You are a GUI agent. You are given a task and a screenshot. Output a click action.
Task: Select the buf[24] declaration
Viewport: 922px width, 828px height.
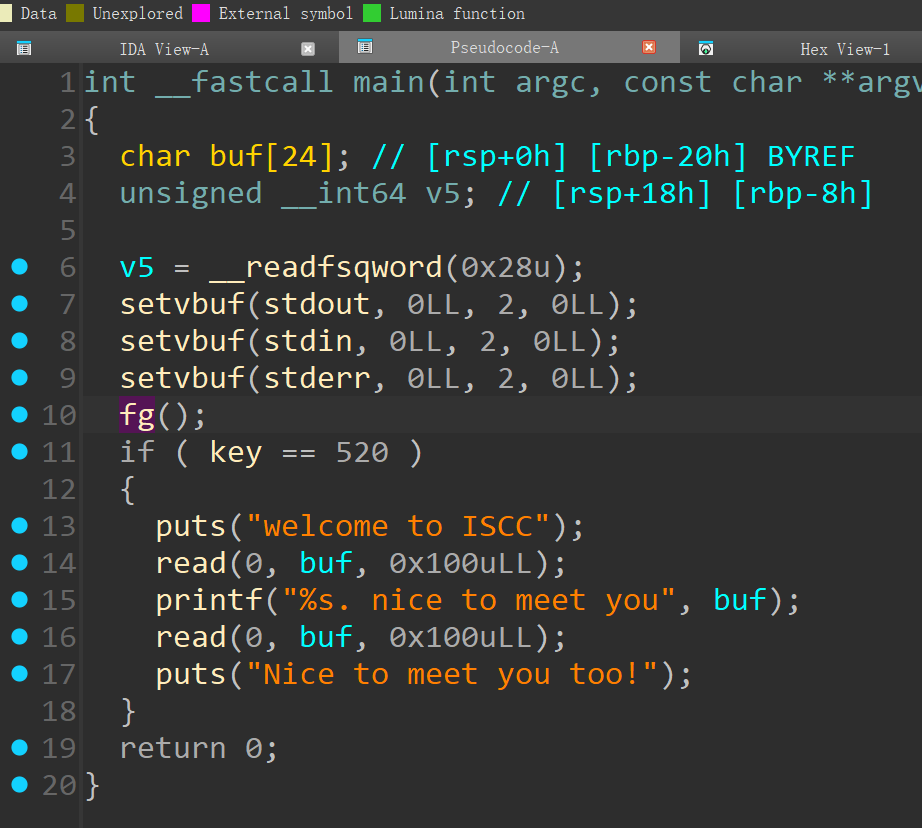(235, 157)
